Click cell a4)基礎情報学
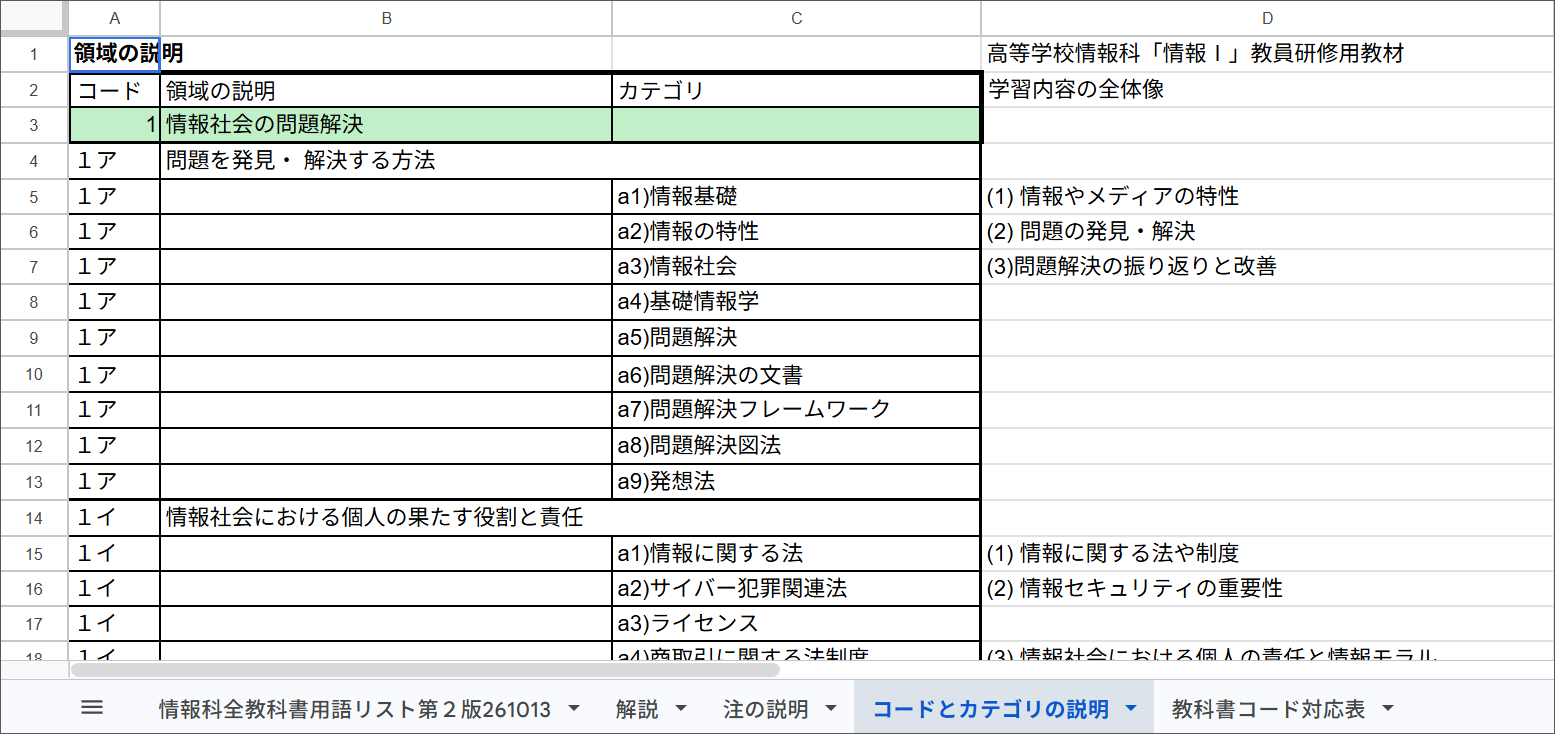This screenshot has height=734, width=1555. click(x=796, y=301)
